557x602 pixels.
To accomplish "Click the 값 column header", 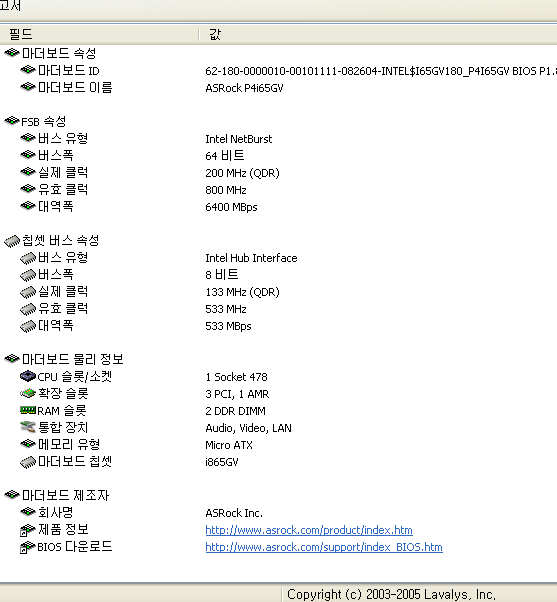I will click(378, 34).
